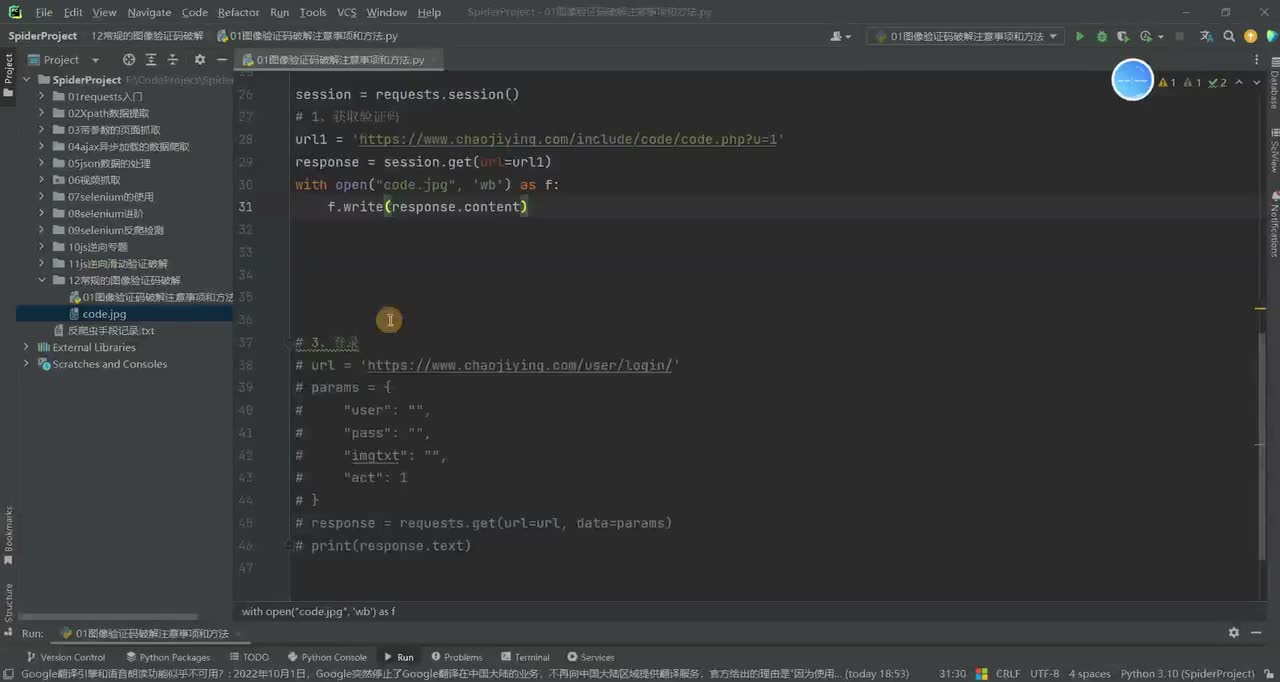Expand External Libraries node
This screenshot has width=1280, height=682.
[x=27, y=347]
